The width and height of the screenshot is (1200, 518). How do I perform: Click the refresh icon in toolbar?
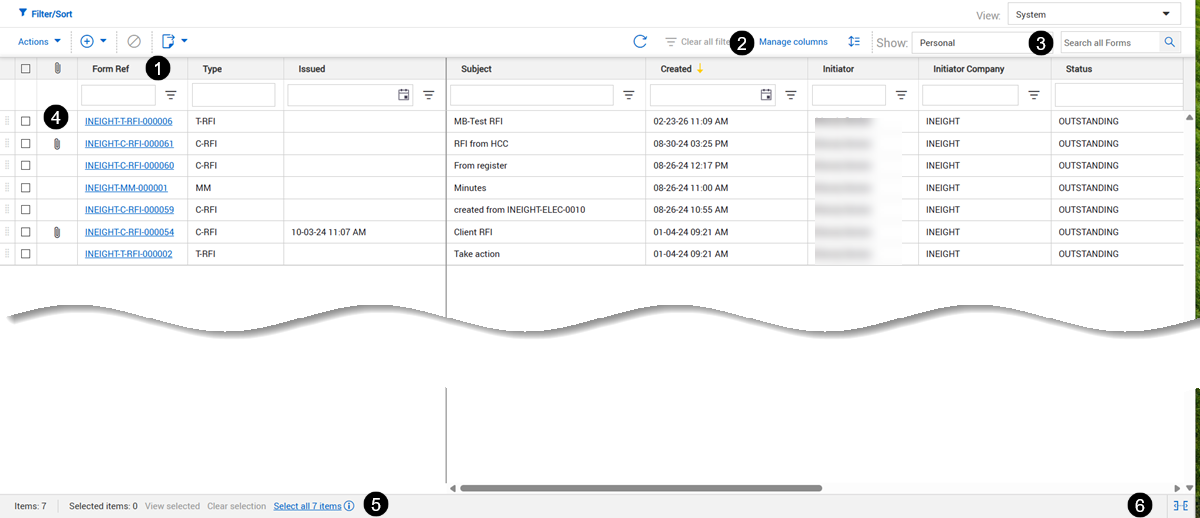pyautogui.click(x=640, y=42)
